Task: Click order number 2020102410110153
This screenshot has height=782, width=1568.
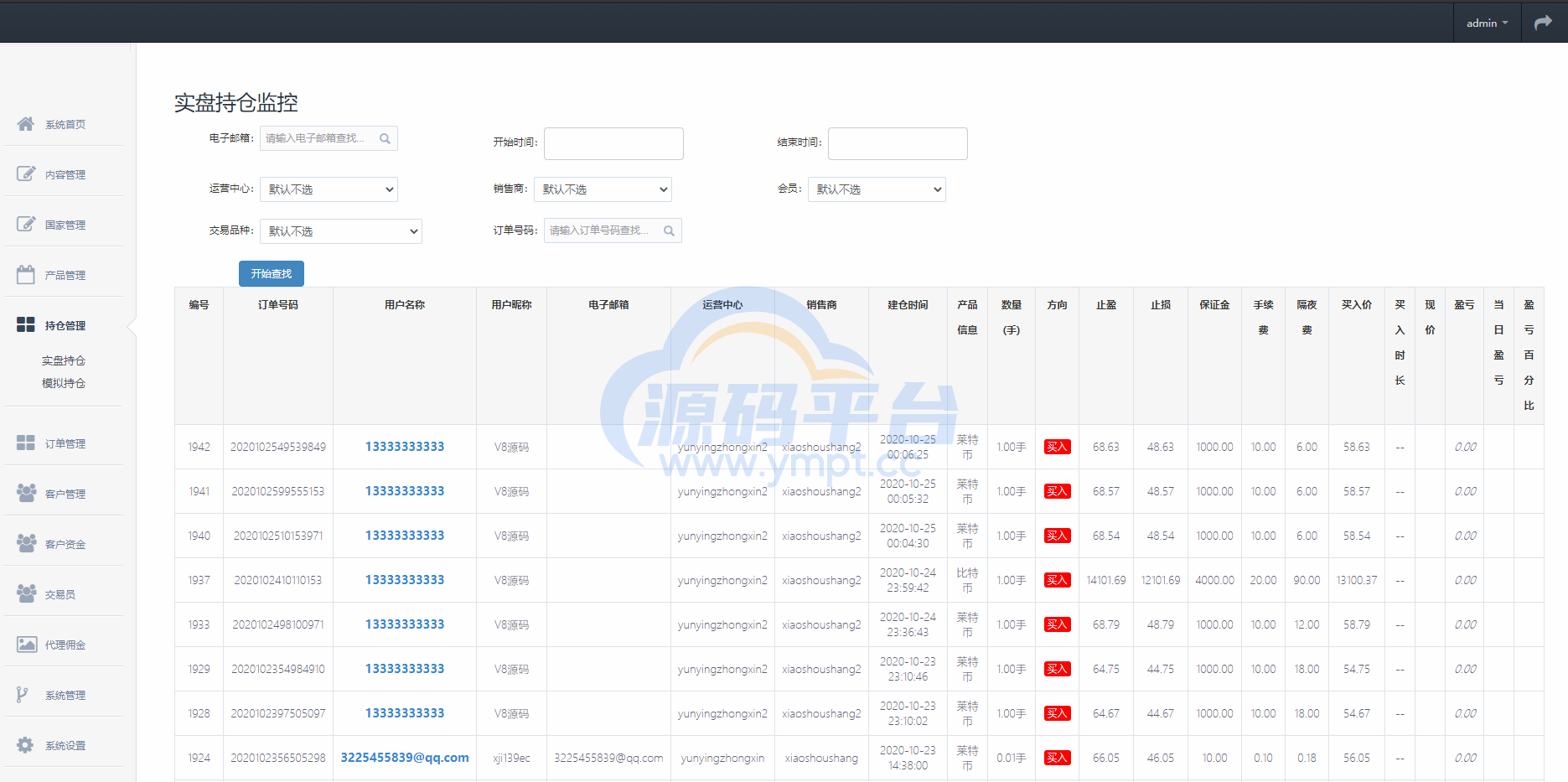Action: pos(278,580)
